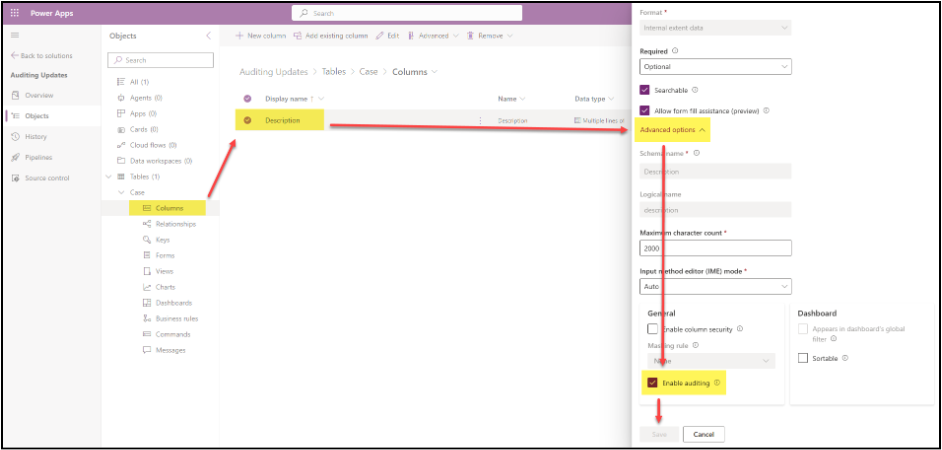
Task: Open Source control in the sidebar
Action: [x=15, y=178]
